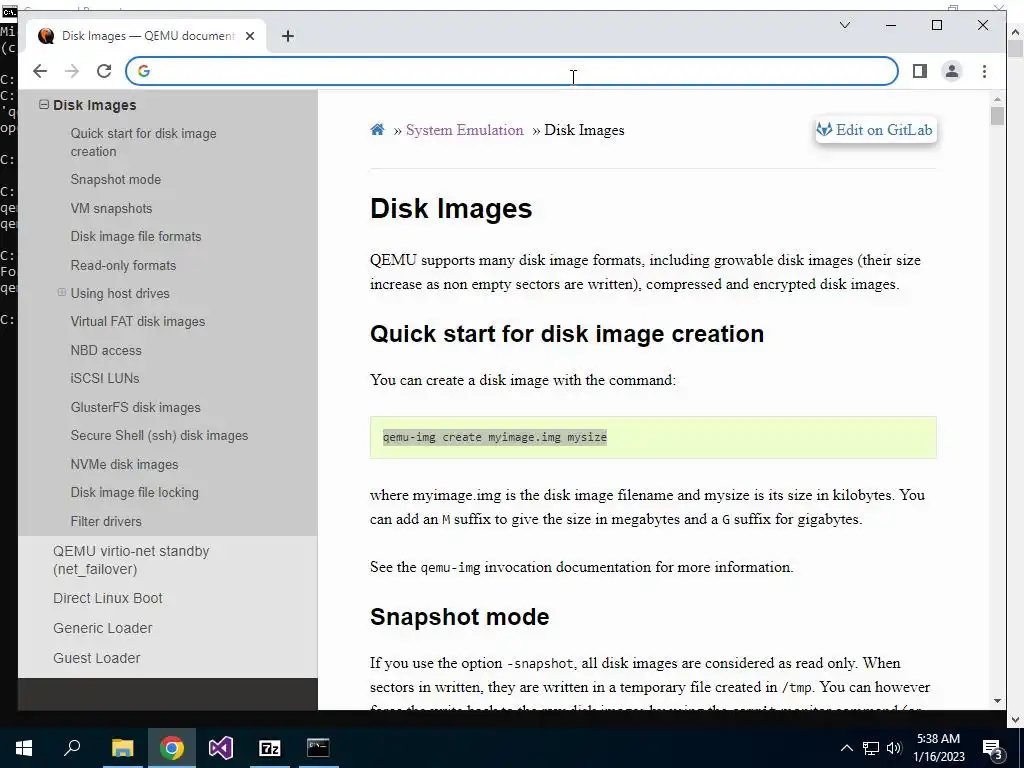This screenshot has width=1024, height=768.
Task: Click the page vertical scrollbar thumb
Action: click(x=997, y=116)
